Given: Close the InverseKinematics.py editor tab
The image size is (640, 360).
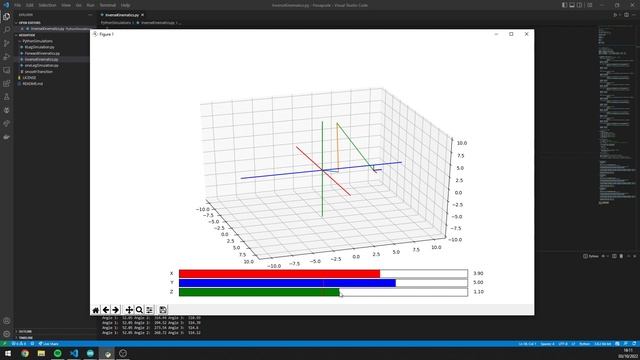Looking at the screenshot, I should pos(142,15).
